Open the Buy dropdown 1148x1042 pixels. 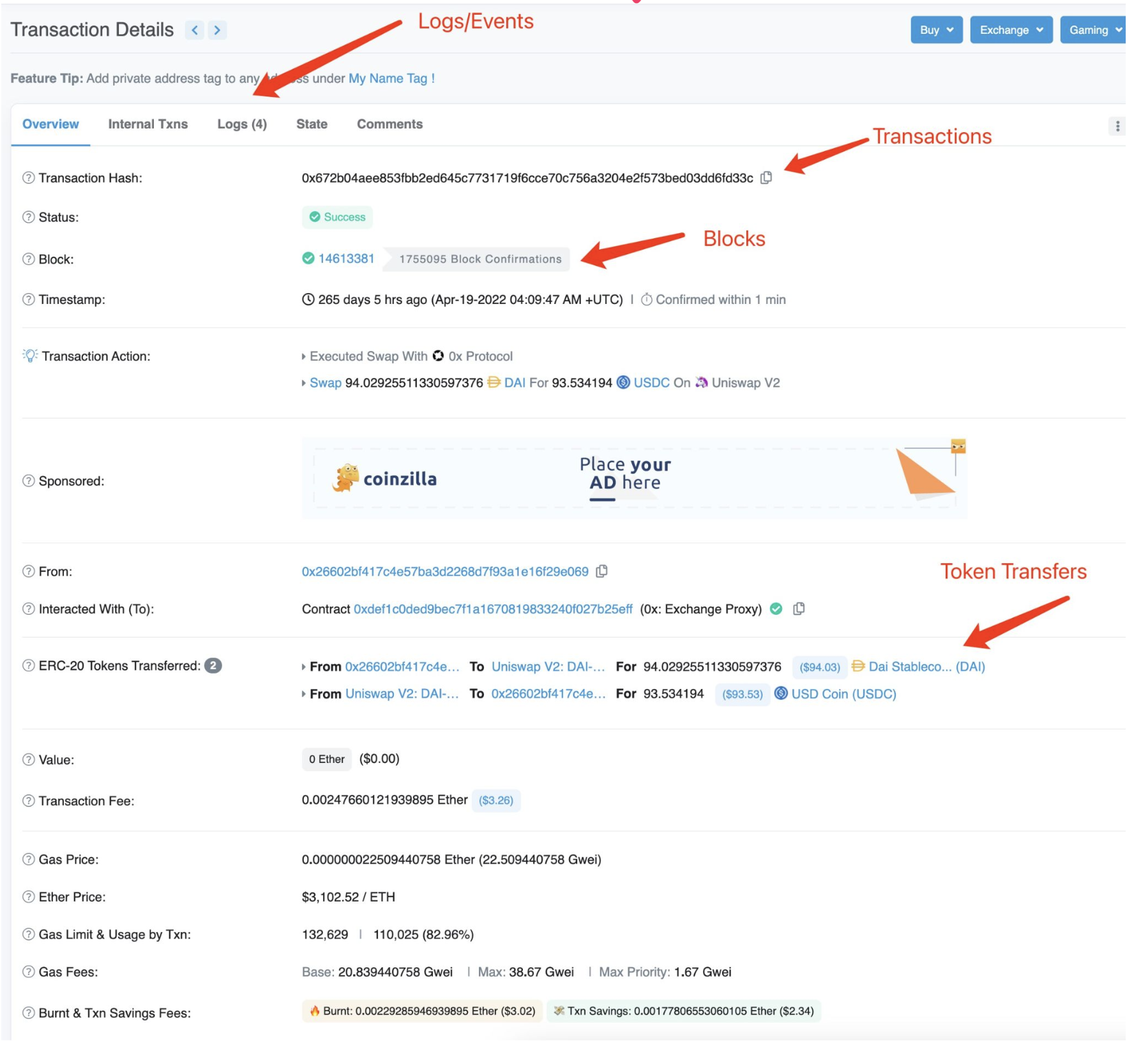tap(936, 30)
